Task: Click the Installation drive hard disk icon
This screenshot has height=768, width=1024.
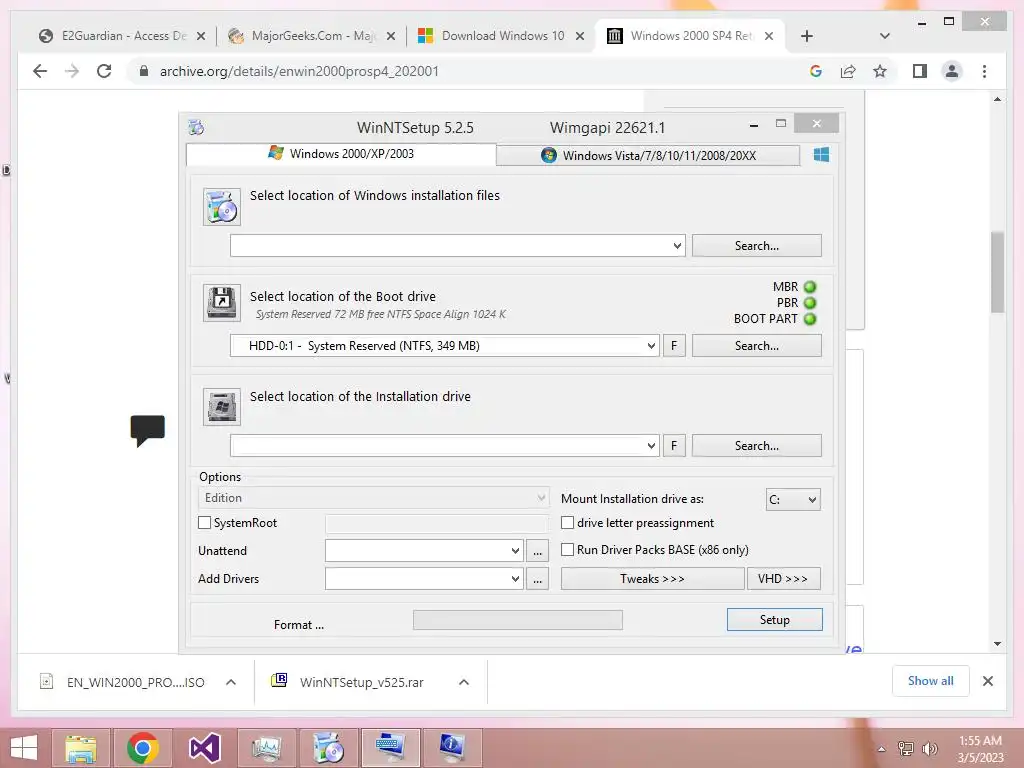Action: [x=221, y=407]
